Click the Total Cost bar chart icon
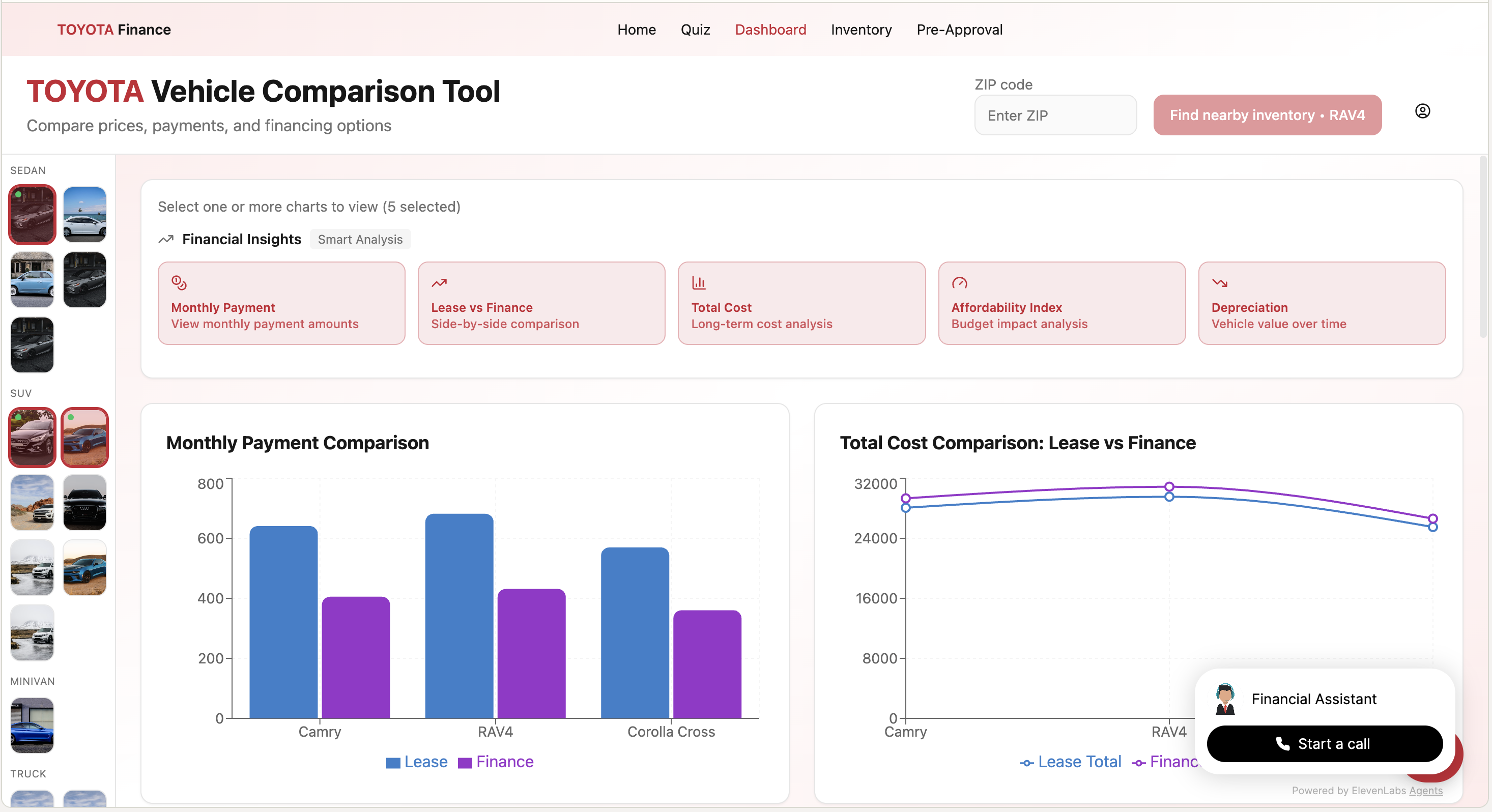The height and width of the screenshot is (812, 1492). tap(699, 283)
